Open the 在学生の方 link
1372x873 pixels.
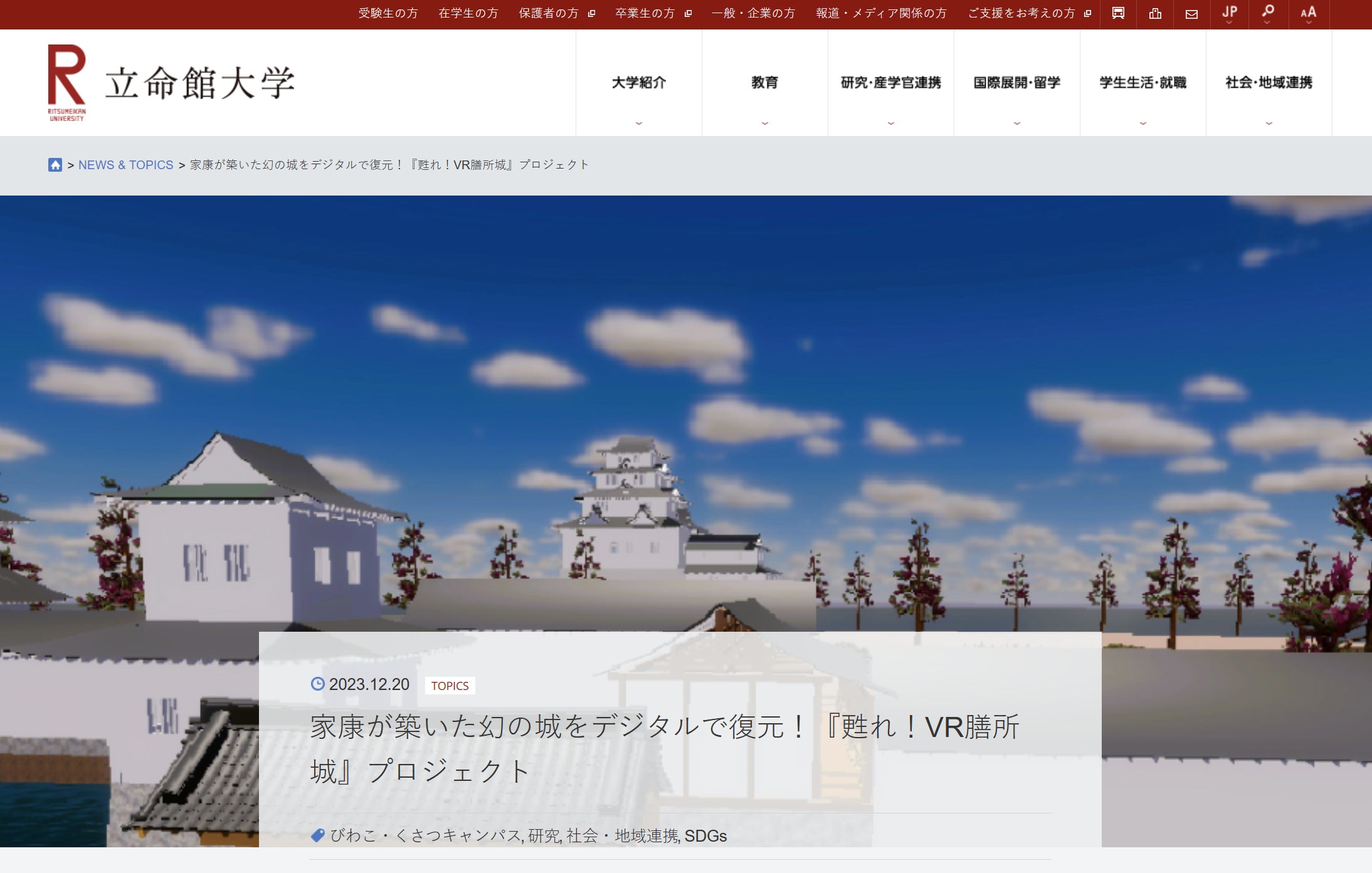tap(468, 13)
